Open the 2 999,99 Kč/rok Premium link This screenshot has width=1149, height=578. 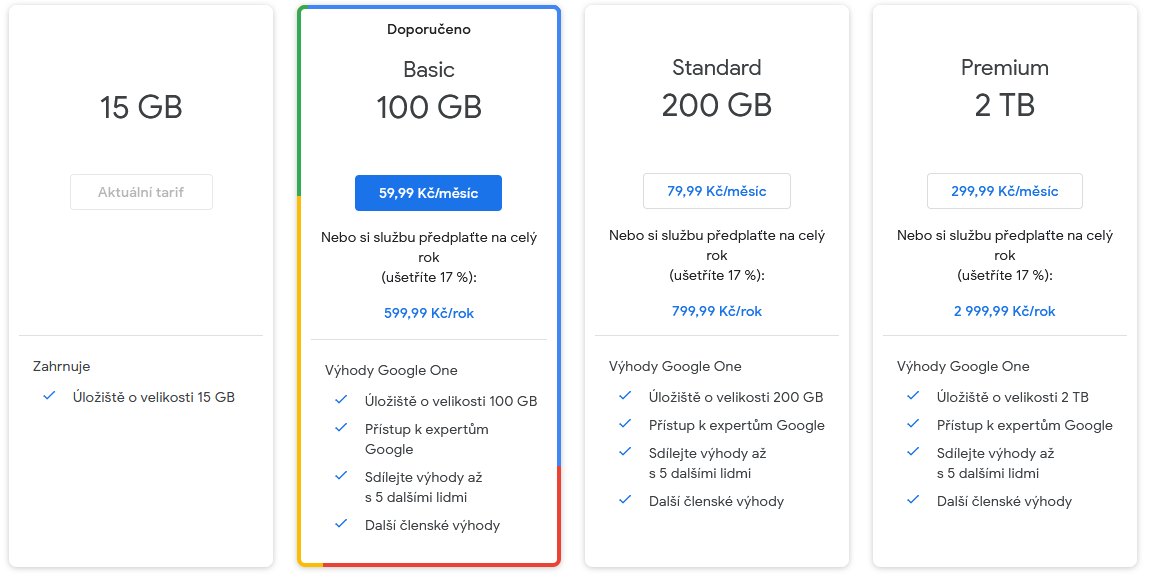click(x=1004, y=311)
